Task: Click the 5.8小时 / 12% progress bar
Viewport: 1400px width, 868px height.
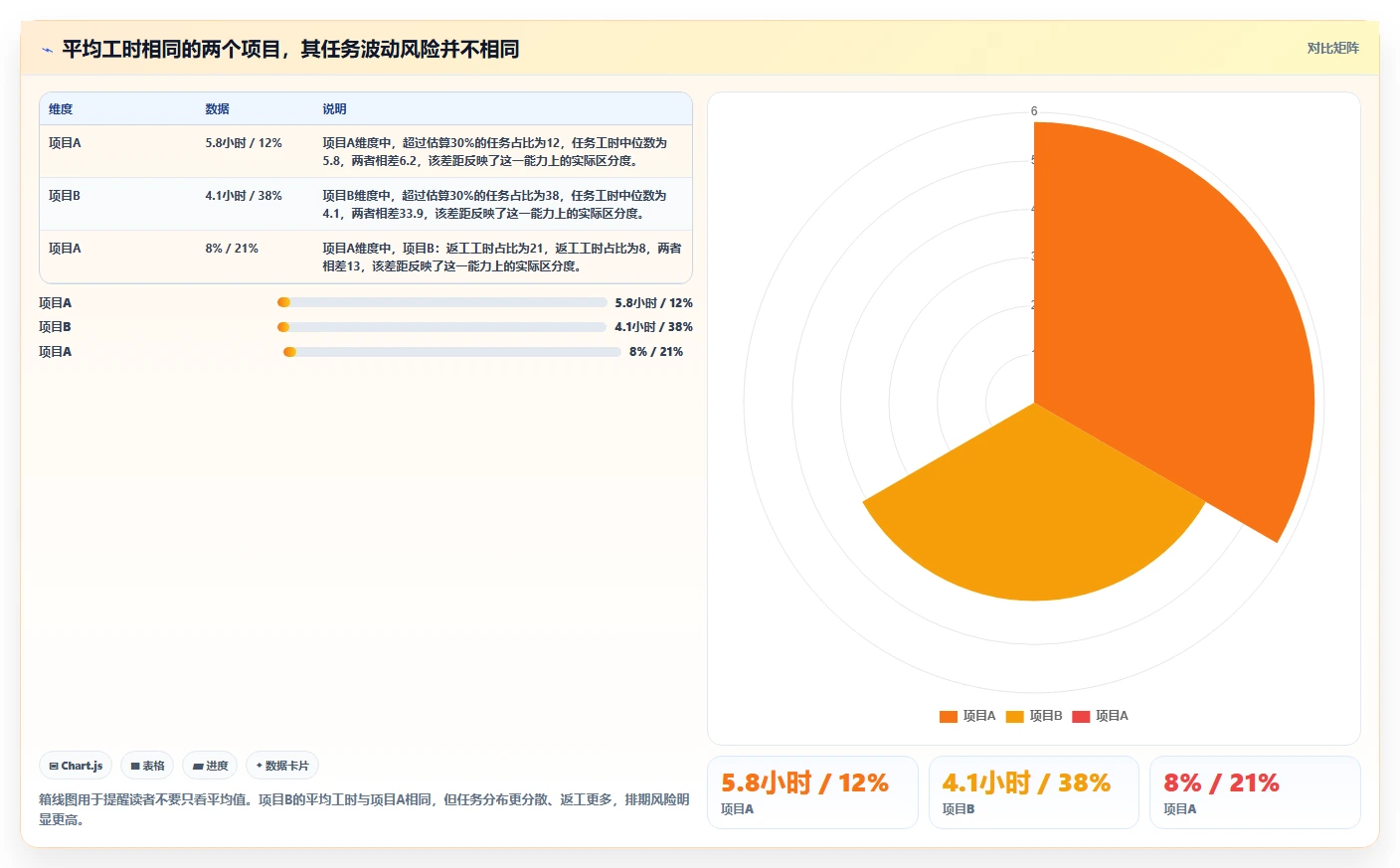Action: [442, 302]
